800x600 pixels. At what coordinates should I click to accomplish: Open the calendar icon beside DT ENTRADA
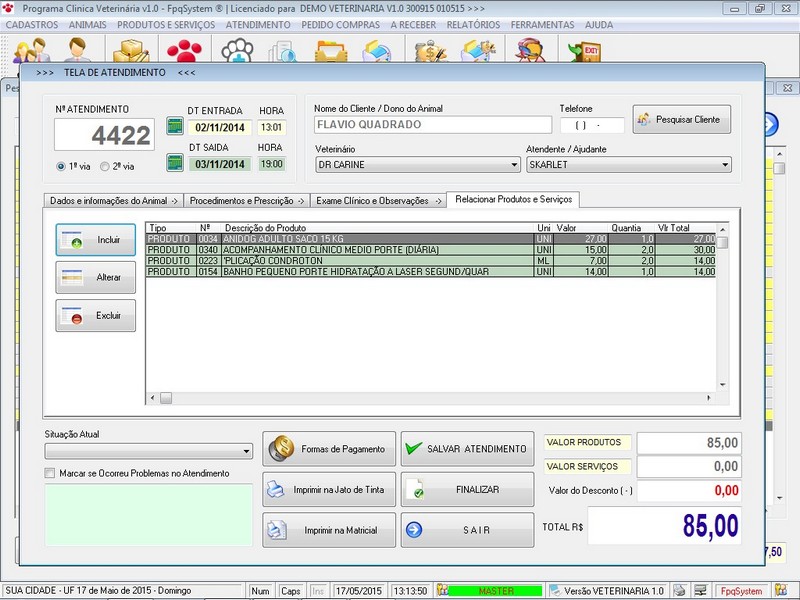pos(175,127)
